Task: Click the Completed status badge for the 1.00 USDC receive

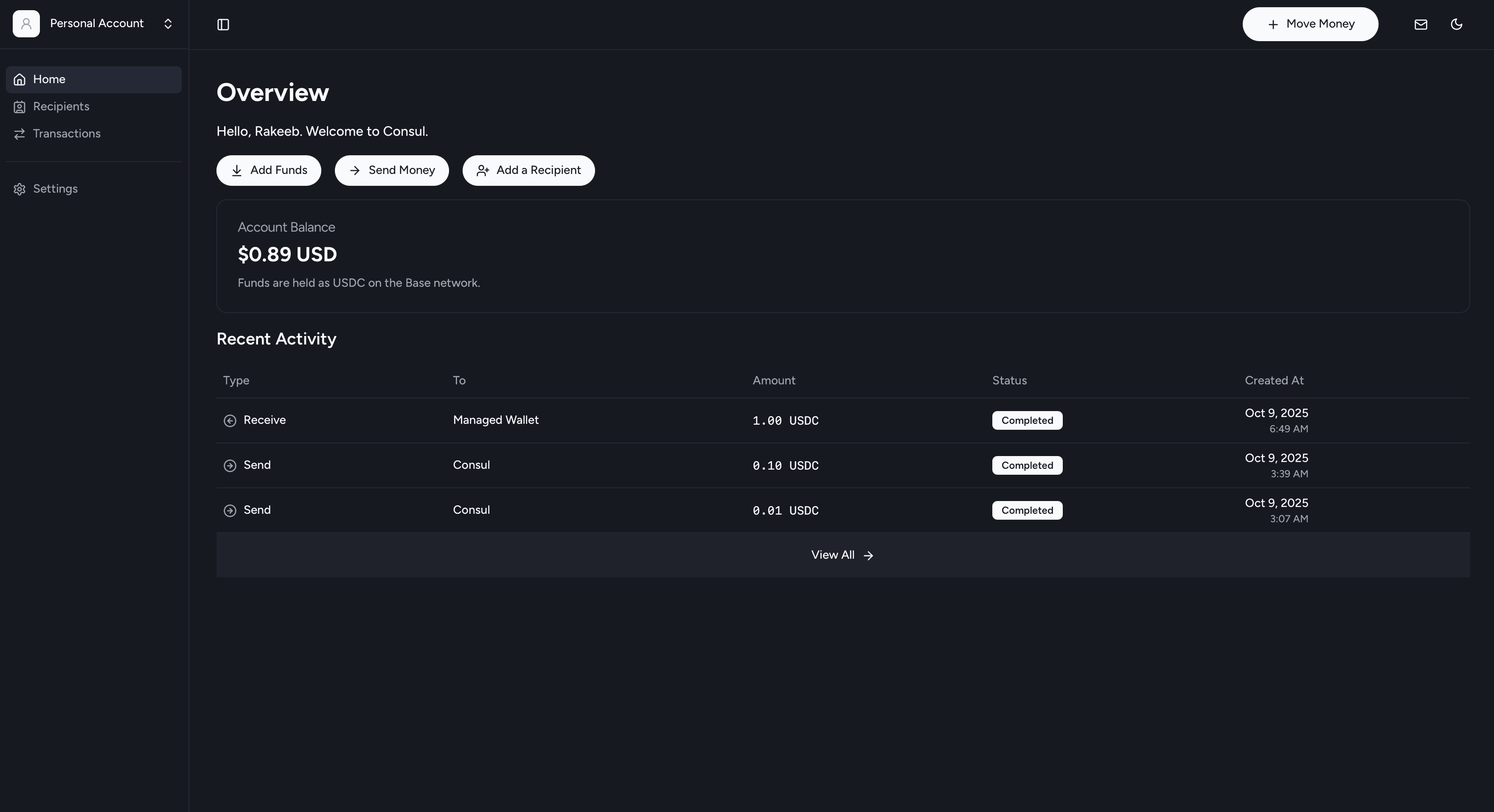Action: [1027, 420]
